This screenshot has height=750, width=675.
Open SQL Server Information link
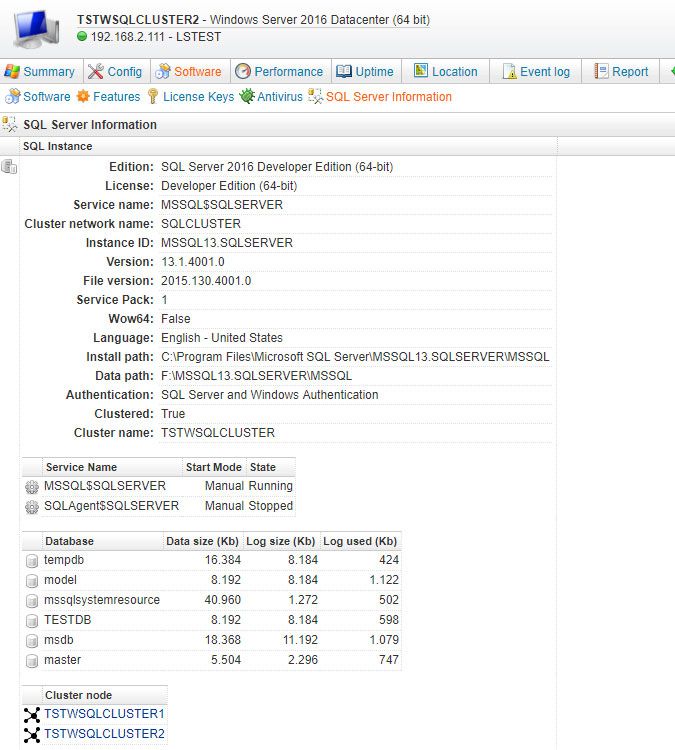click(388, 97)
